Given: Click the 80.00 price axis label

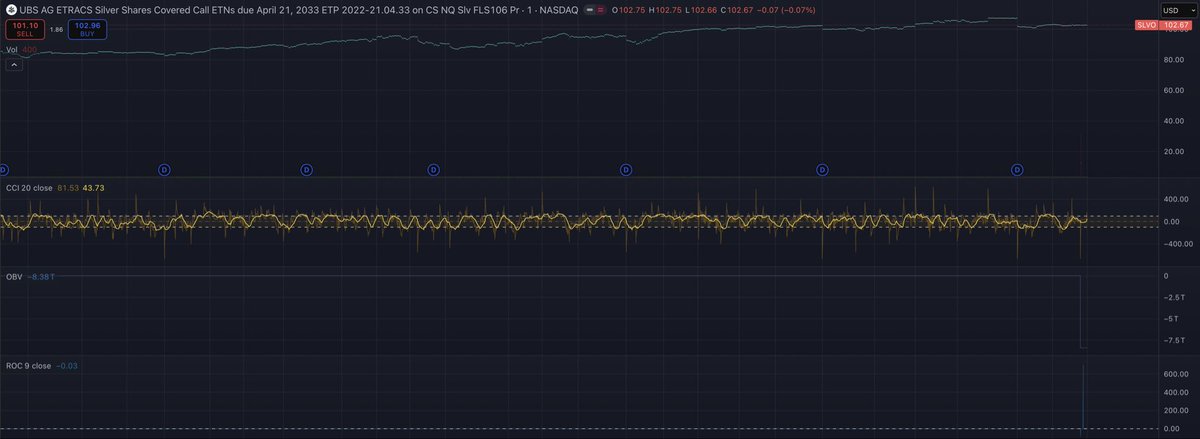Looking at the screenshot, I should coord(1172,60).
